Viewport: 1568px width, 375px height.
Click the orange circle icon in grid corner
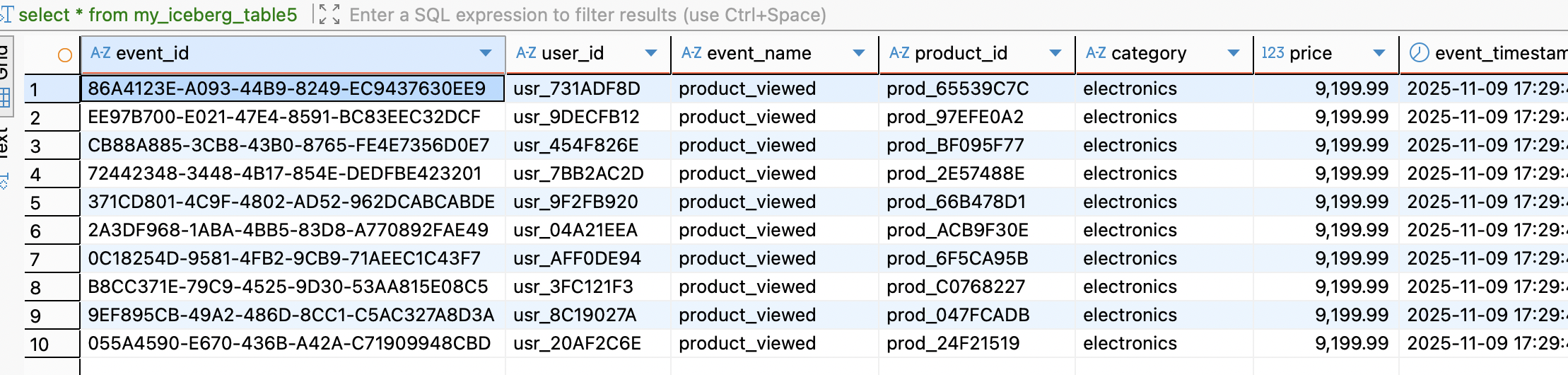pyautogui.click(x=64, y=54)
